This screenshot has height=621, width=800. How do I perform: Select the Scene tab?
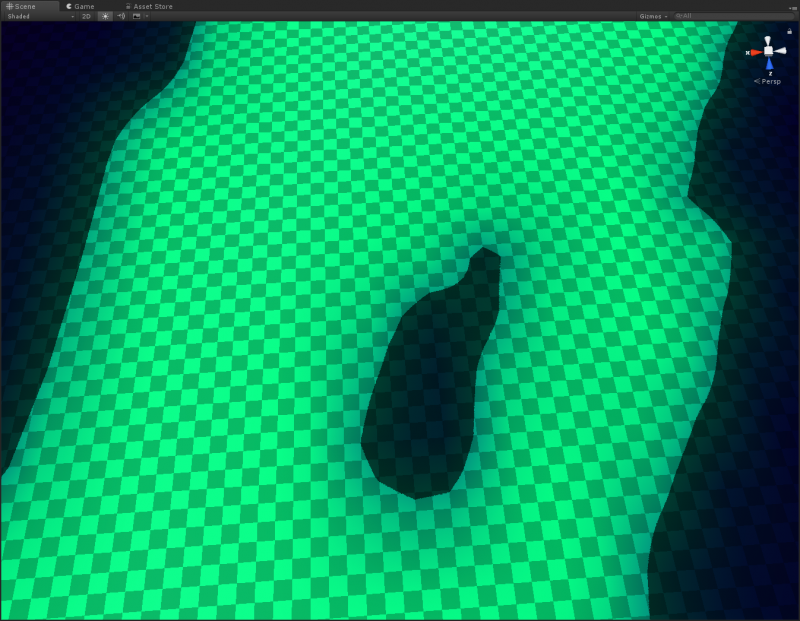pyautogui.click(x=22, y=6)
